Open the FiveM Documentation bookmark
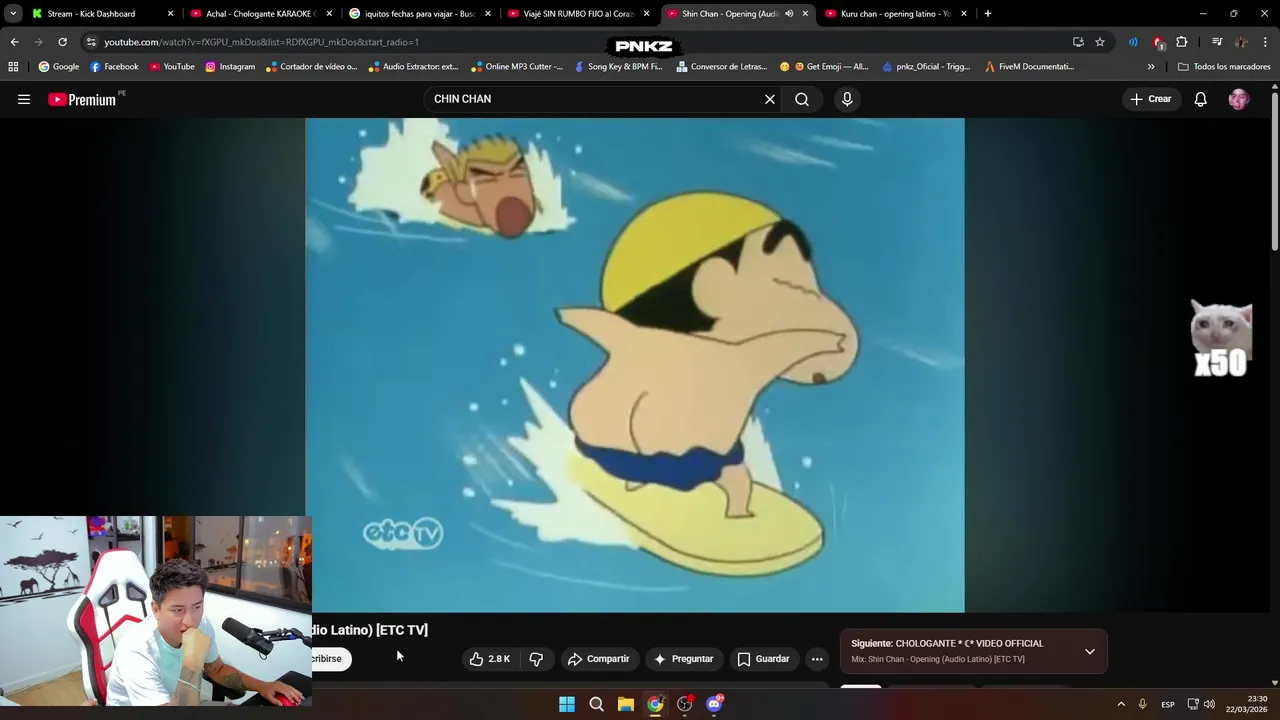 1029,67
